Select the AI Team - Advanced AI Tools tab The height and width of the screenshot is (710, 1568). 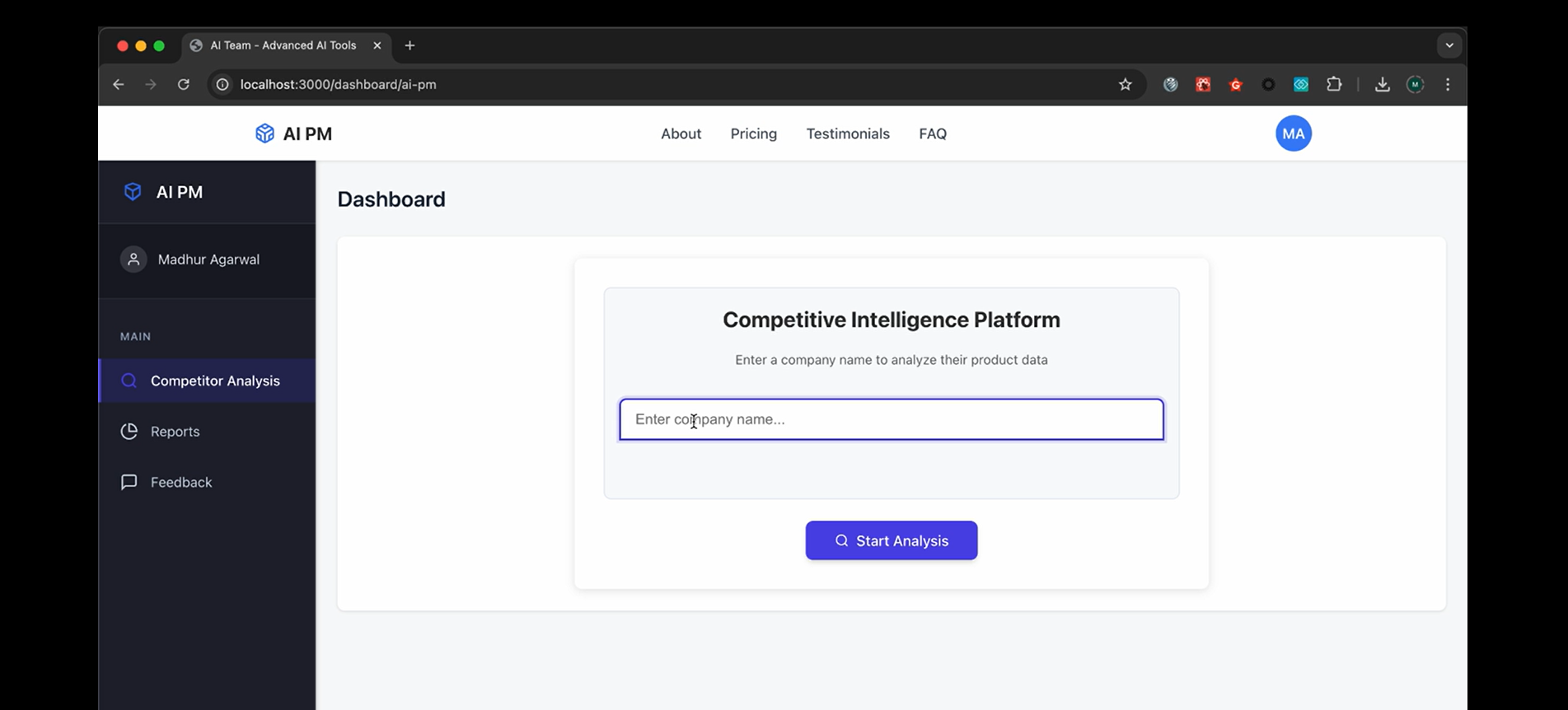point(287,45)
